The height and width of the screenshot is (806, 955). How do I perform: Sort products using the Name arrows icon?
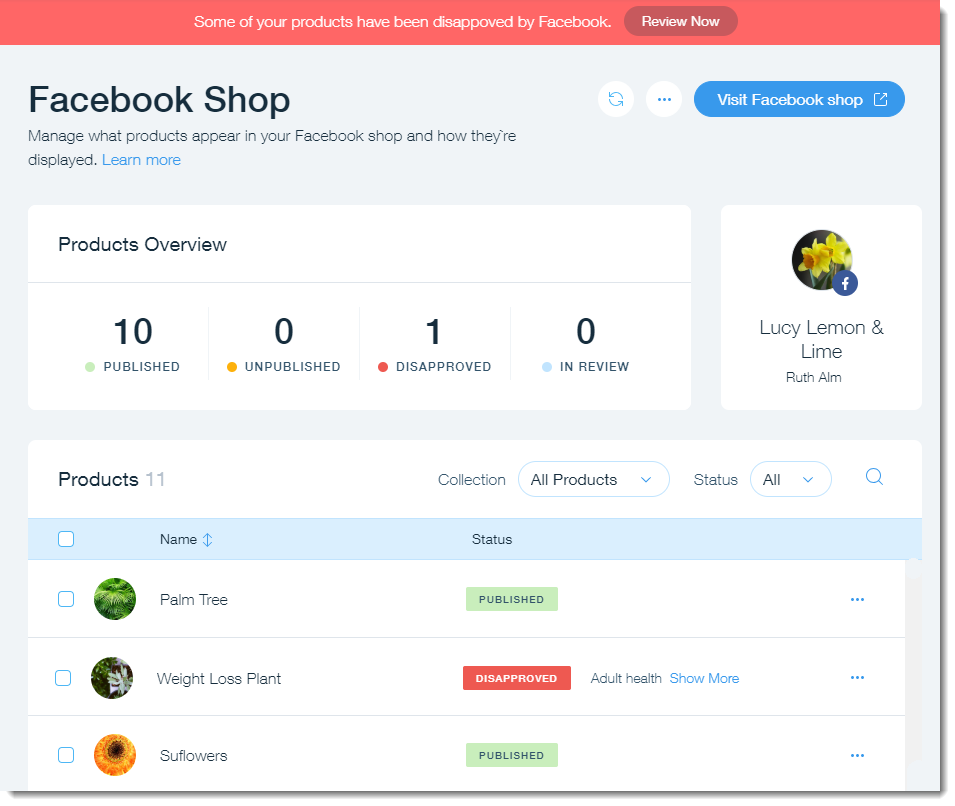click(208, 539)
